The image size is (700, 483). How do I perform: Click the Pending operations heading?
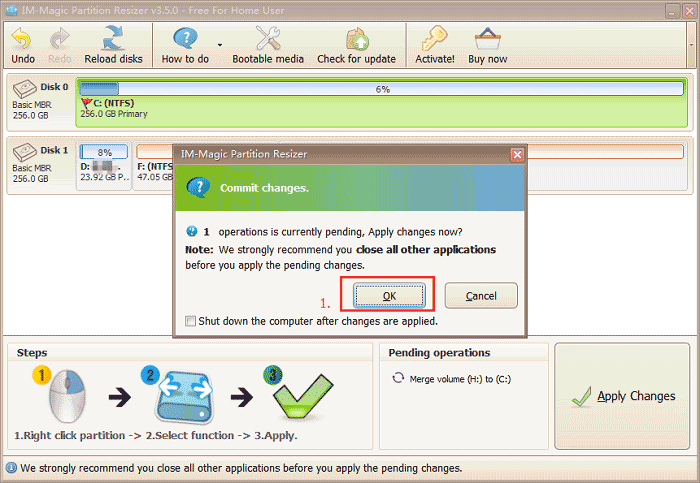tap(439, 353)
